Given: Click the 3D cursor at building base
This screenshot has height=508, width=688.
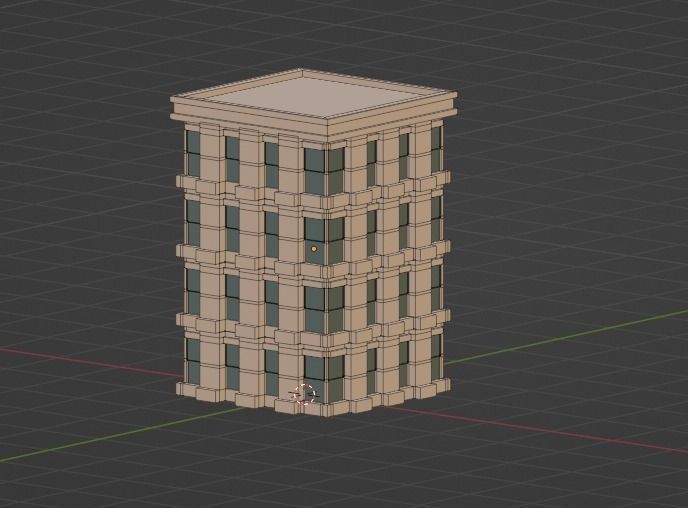Looking at the screenshot, I should (305, 394).
